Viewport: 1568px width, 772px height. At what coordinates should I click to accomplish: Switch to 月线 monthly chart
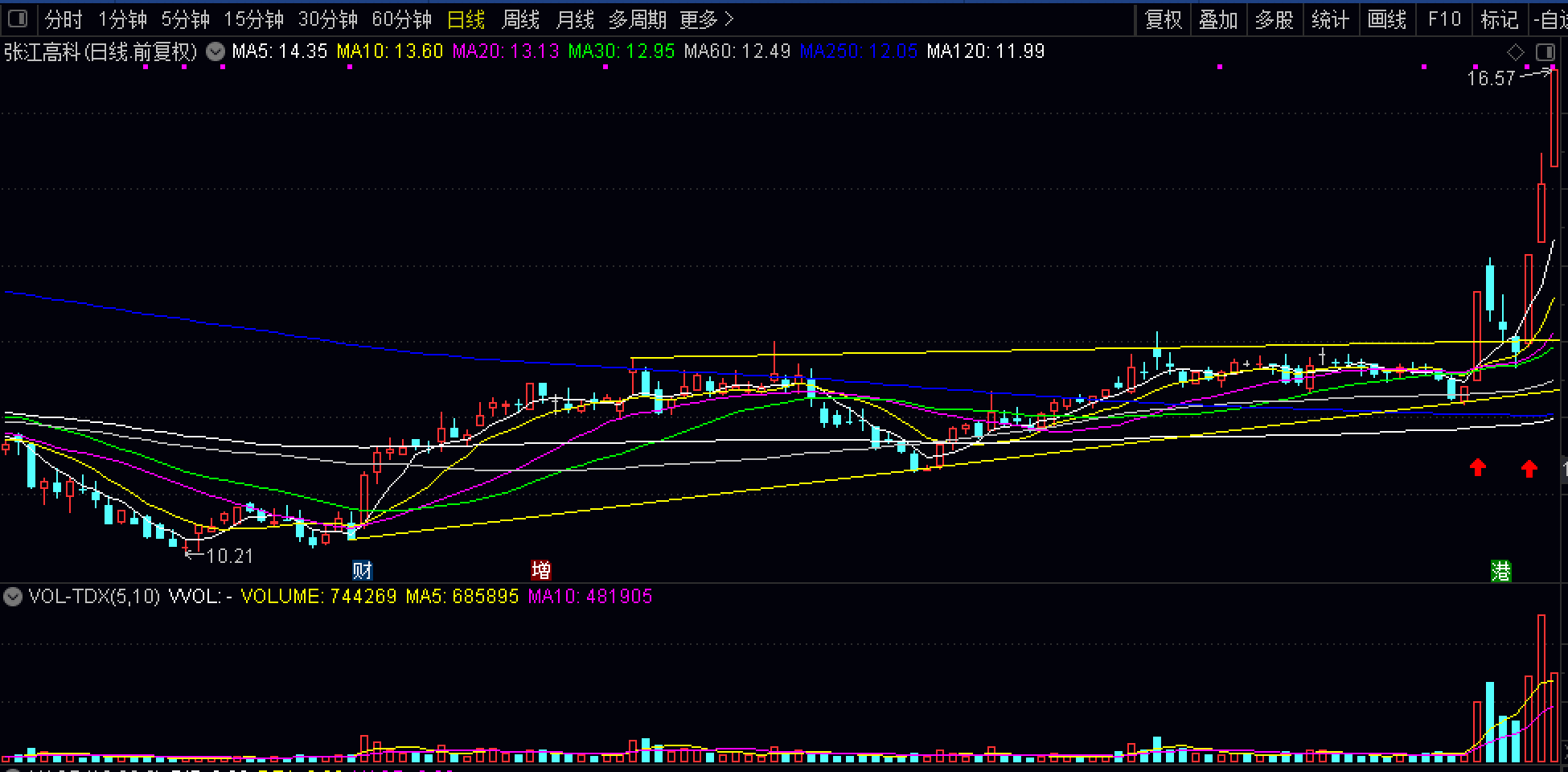pos(575,19)
